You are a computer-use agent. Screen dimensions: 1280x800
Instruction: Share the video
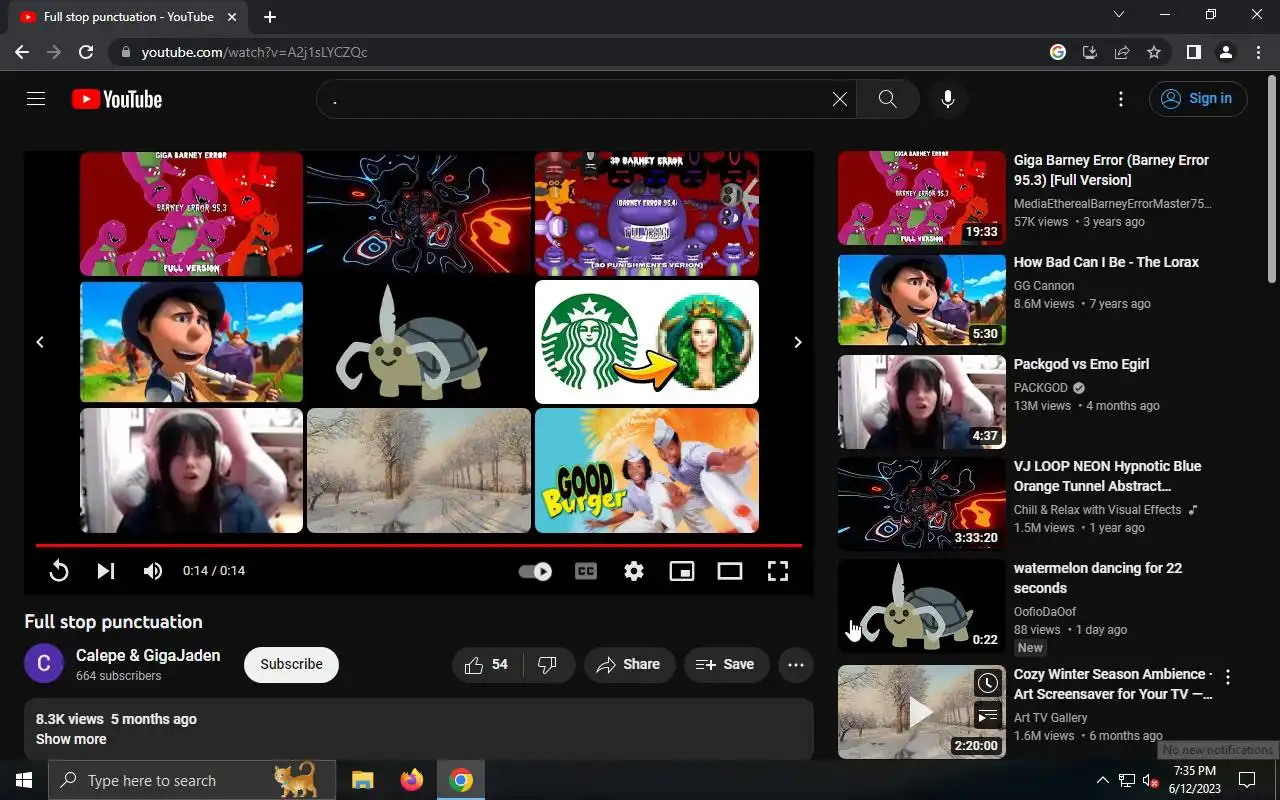pyautogui.click(x=629, y=665)
